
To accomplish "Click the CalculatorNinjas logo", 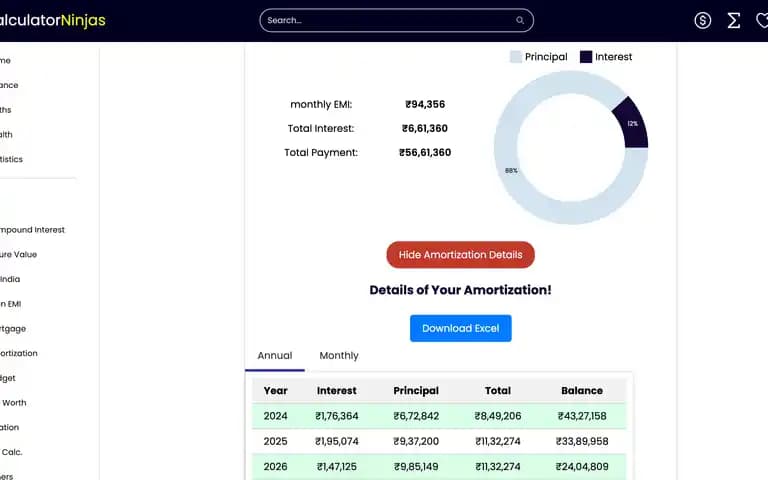I will 52,20.
